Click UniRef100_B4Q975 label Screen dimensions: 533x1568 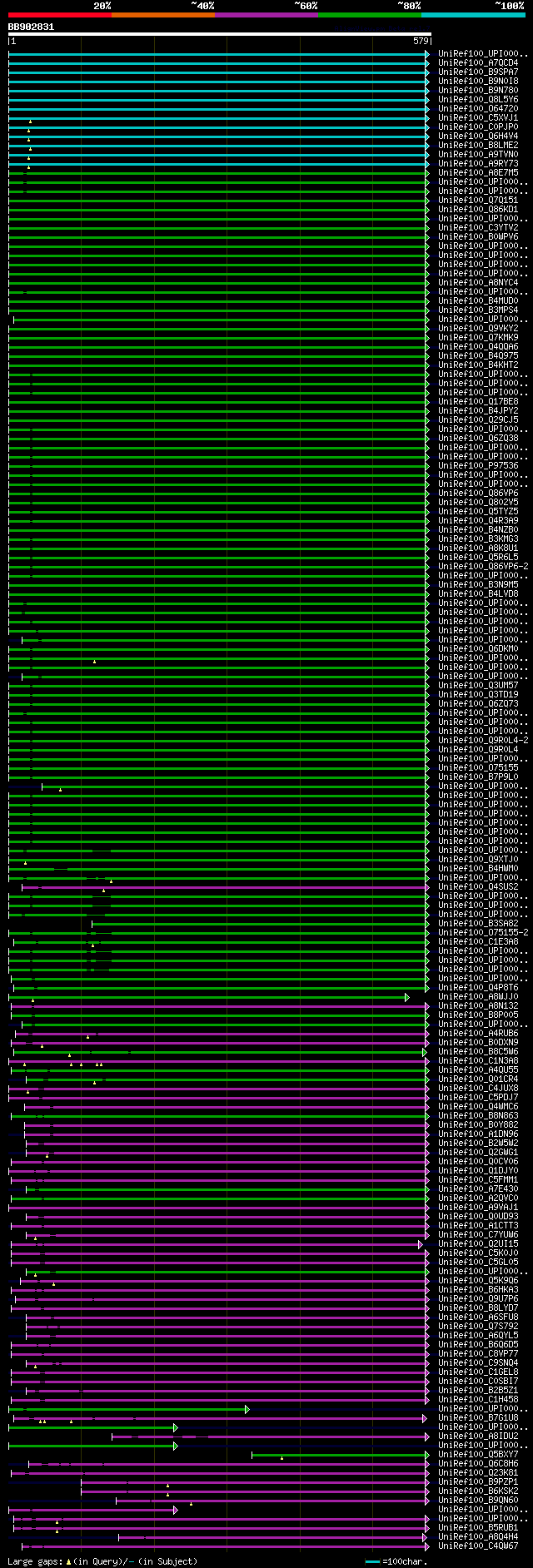[478, 356]
